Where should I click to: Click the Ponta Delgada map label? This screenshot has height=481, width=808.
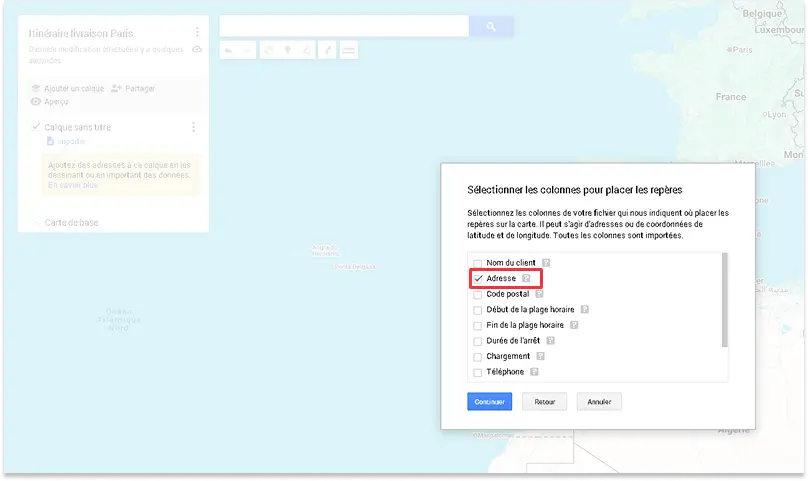[x=355, y=267]
